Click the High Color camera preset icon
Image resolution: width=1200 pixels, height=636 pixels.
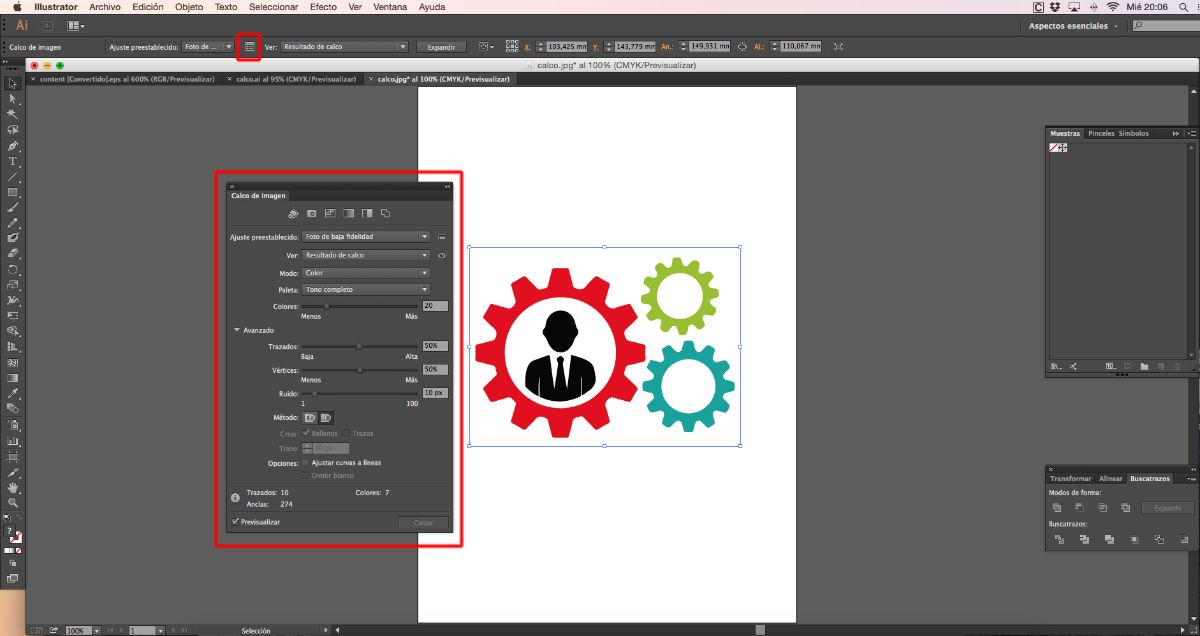coord(311,214)
